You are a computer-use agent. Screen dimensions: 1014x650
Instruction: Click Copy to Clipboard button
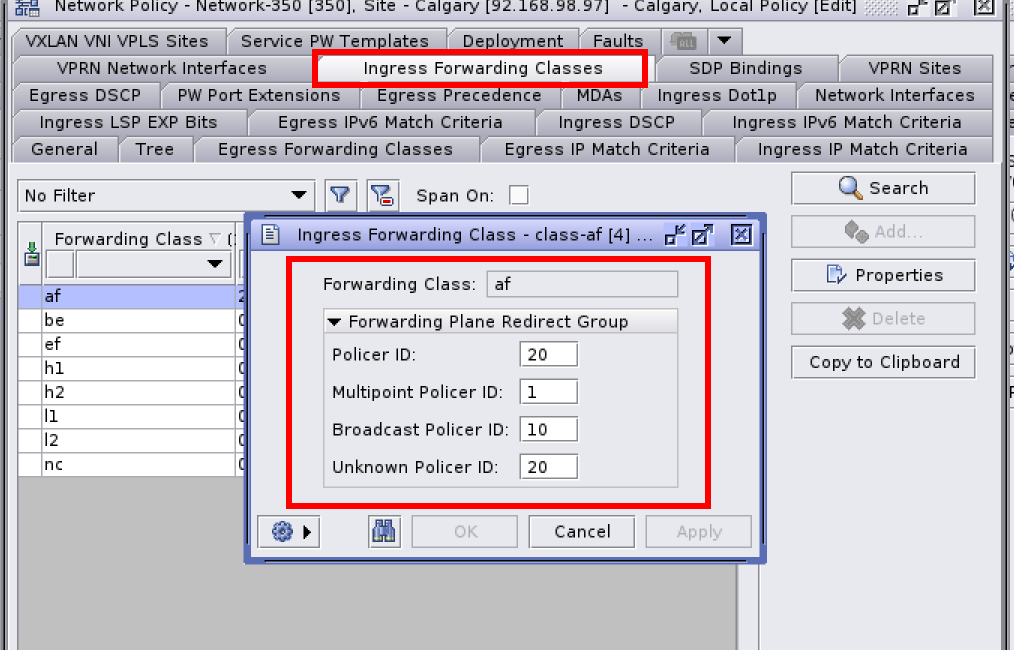[883, 362]
